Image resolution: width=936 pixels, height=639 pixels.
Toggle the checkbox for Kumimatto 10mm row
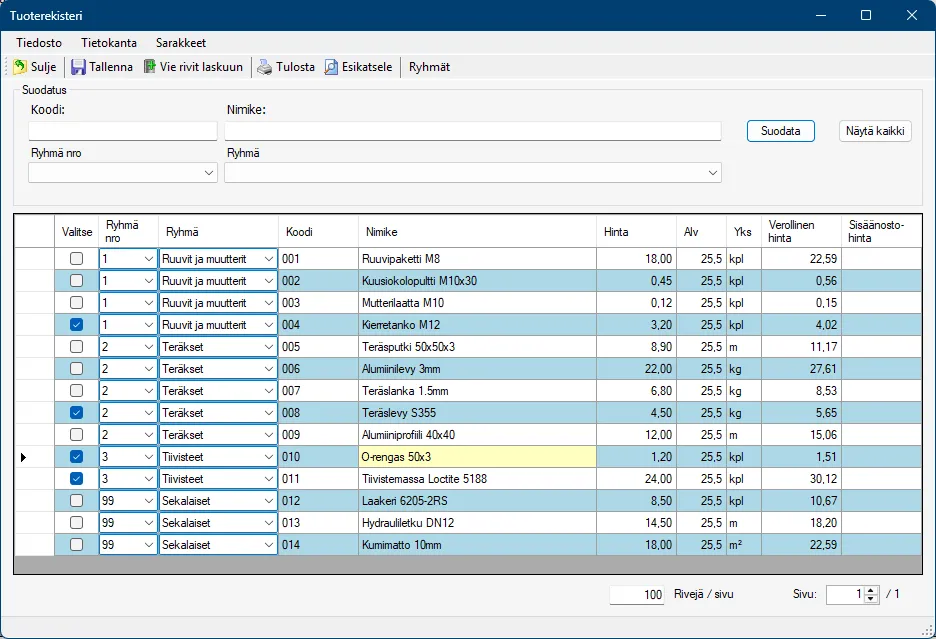[76, 545]
